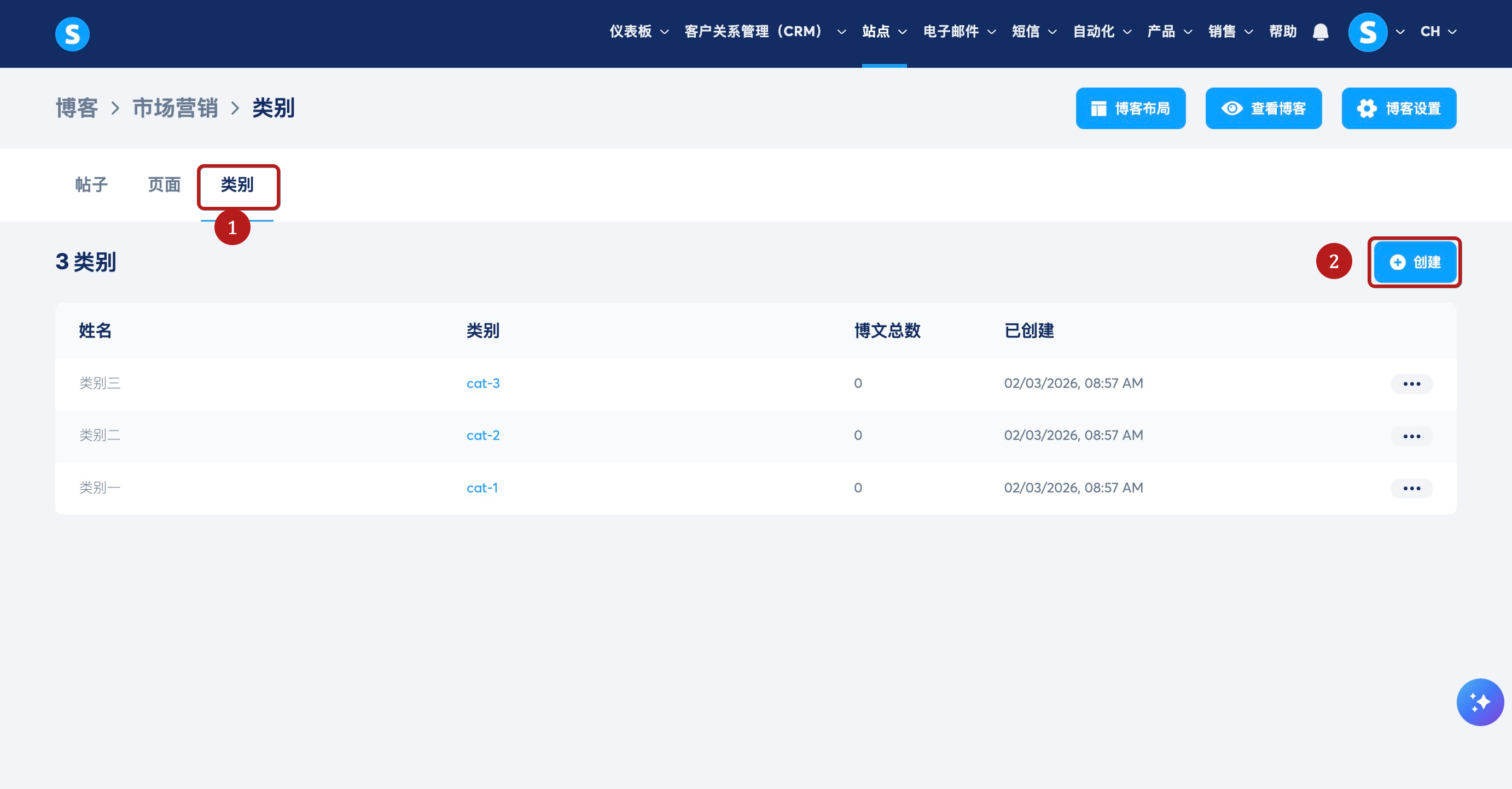Open the three-dot menu for cat-1 row
The image size is (1512, 789).
click(x=1411, y=489)
